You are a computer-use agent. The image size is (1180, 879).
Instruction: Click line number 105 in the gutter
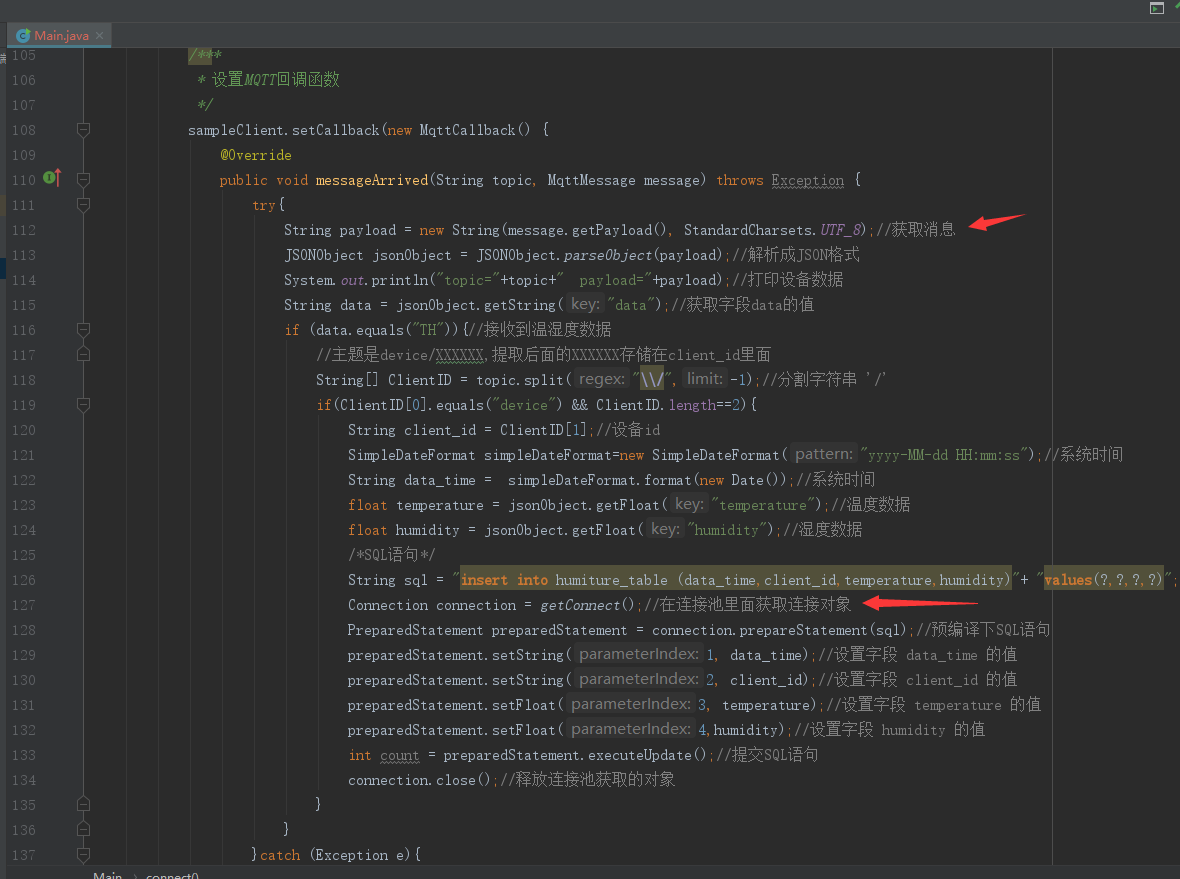(x=23, y=55)
